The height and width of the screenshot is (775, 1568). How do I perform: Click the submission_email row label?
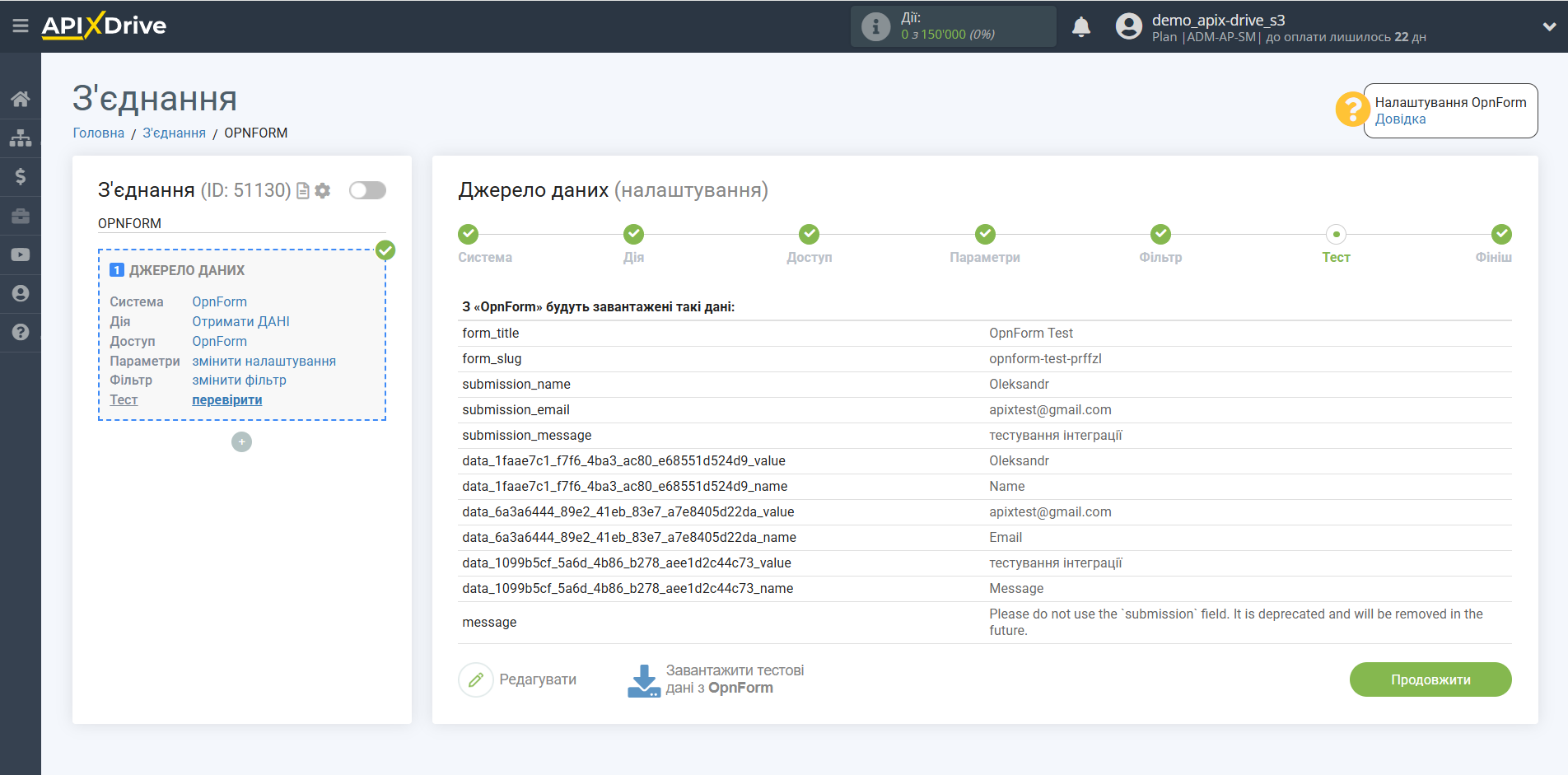click(x=516, y=409)
